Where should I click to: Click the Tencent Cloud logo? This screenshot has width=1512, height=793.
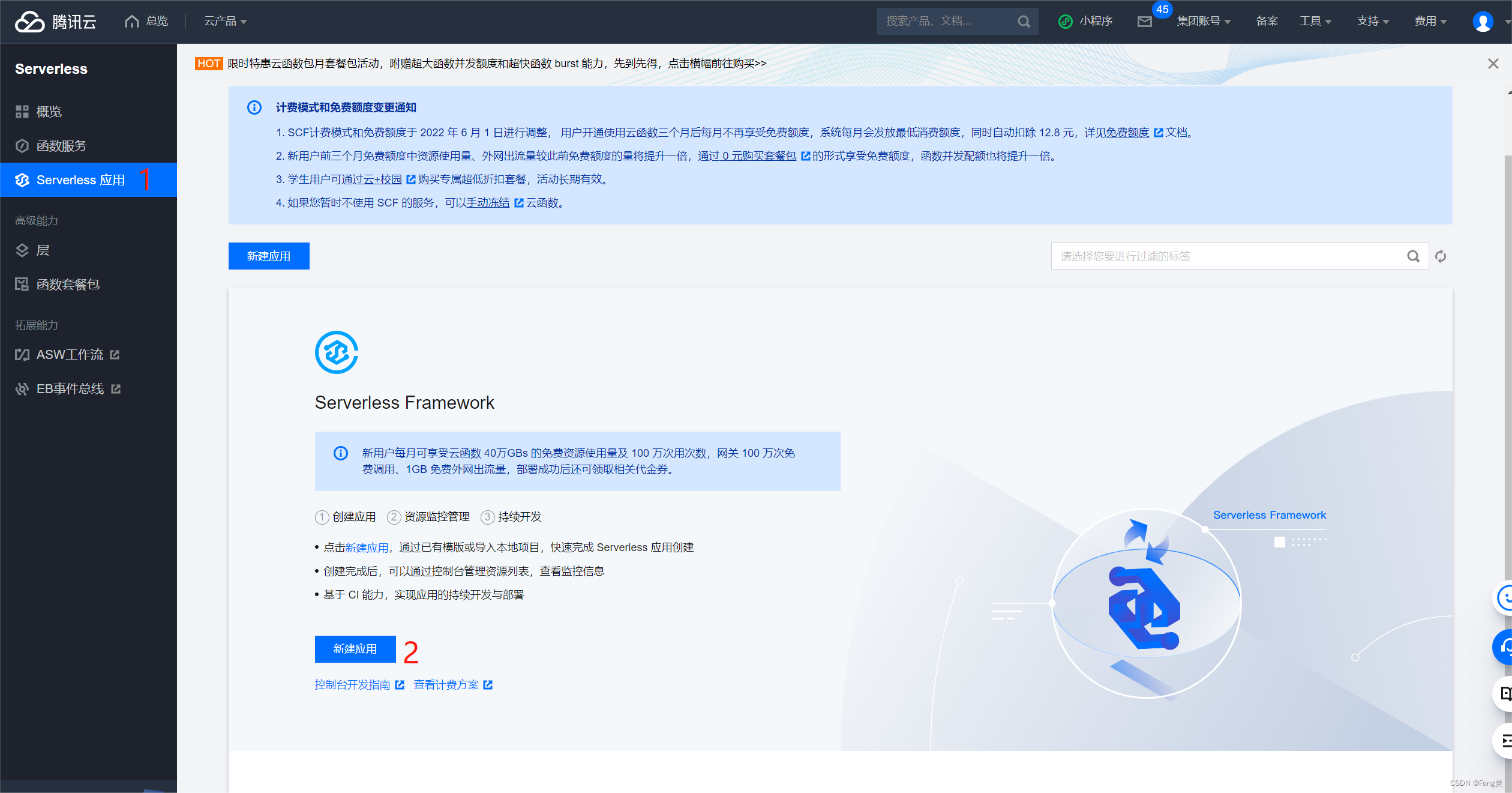(x=56, y=22)
